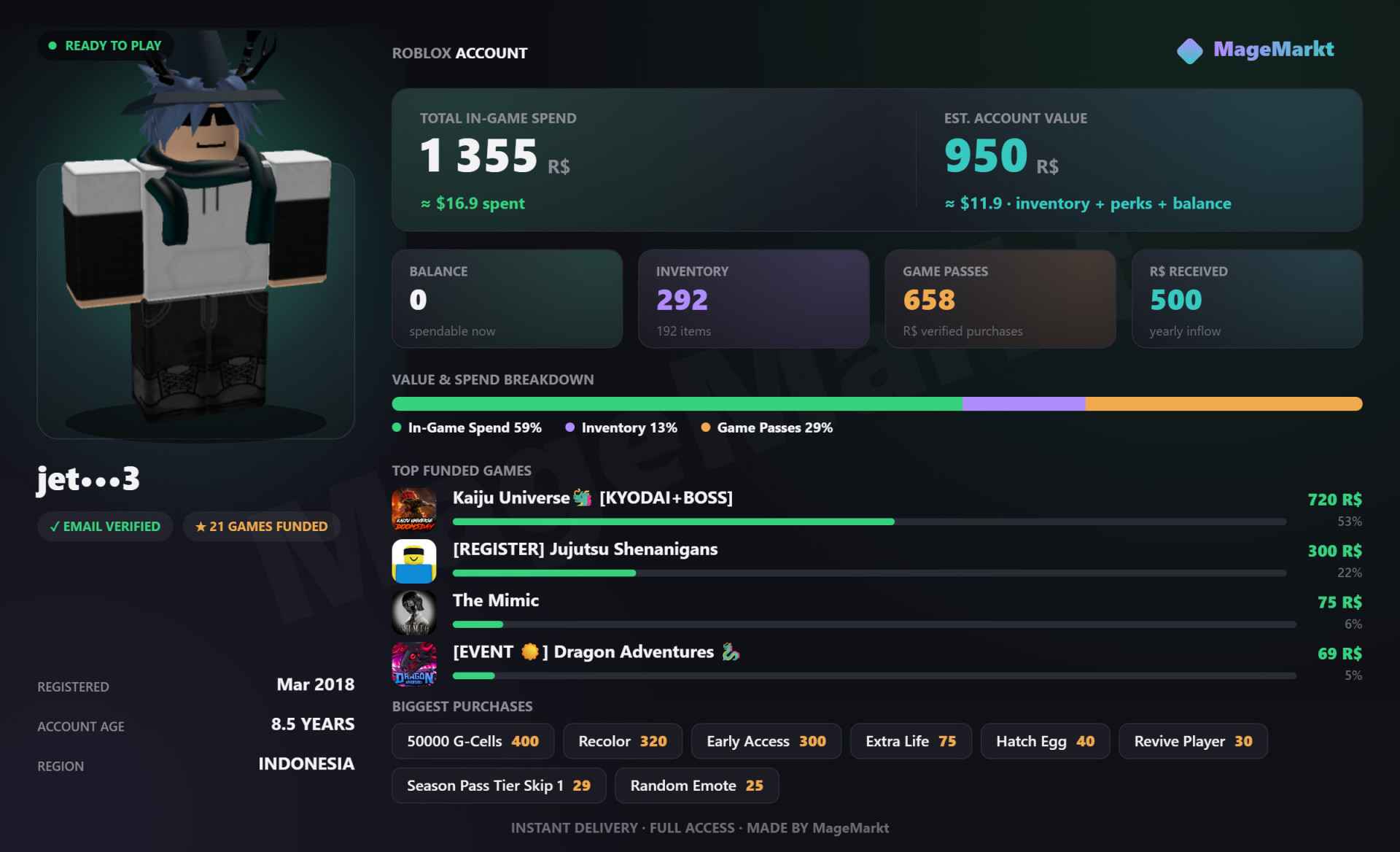1400x852 pixels.
Task: Click the purple segment of the breakdown bar
Action: [x=1024, y=404]
